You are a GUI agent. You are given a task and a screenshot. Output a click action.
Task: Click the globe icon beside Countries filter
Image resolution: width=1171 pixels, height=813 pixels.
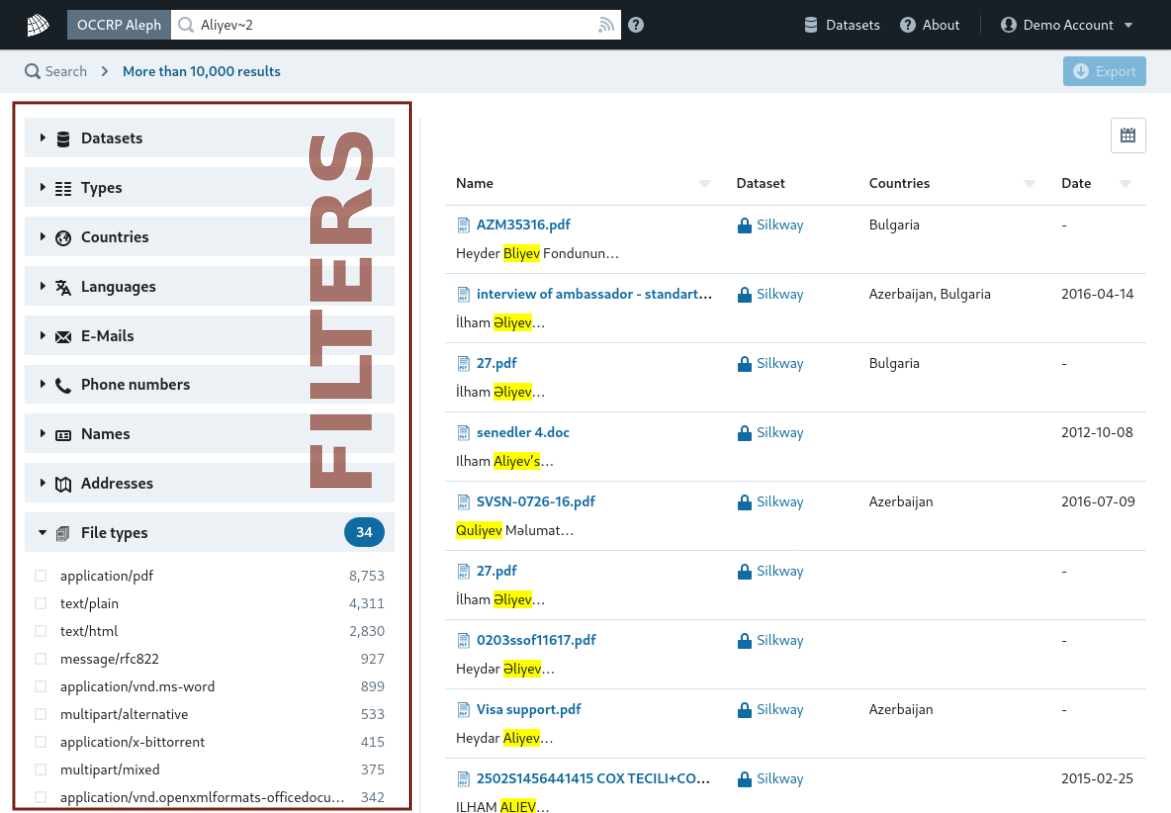tap(63, 238)
